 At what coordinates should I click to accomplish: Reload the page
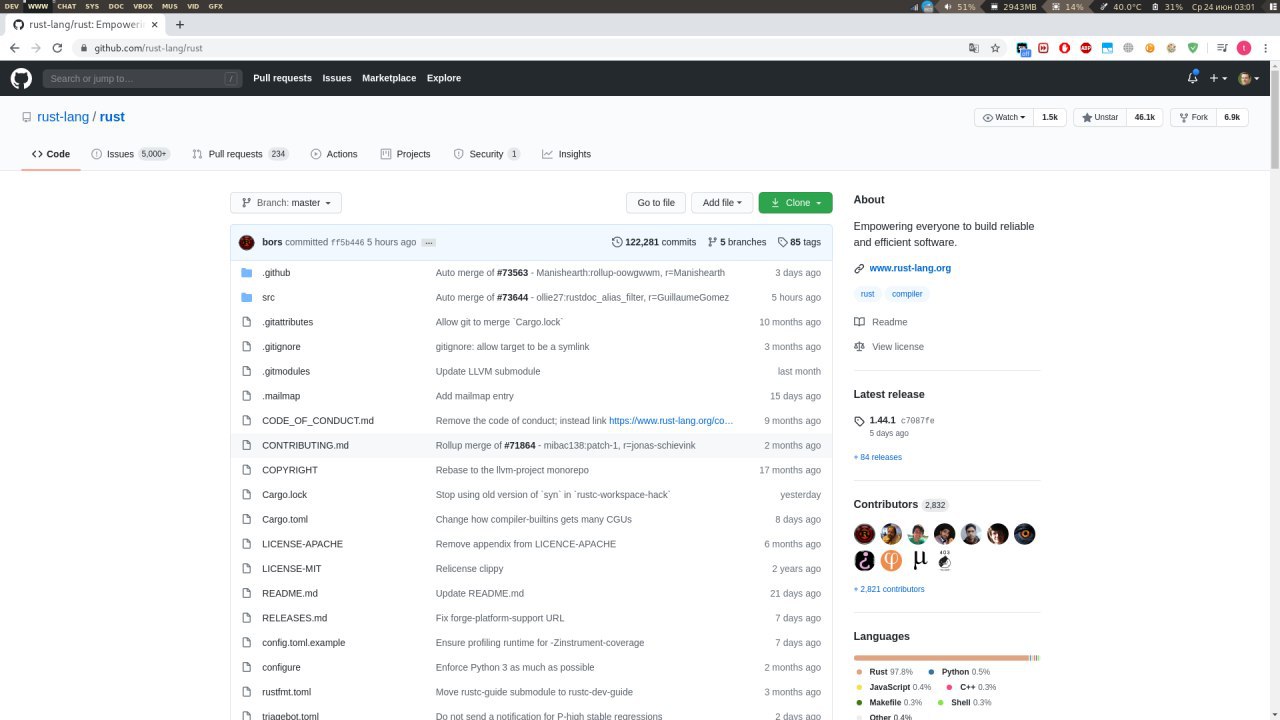click(x=57, y=48)
